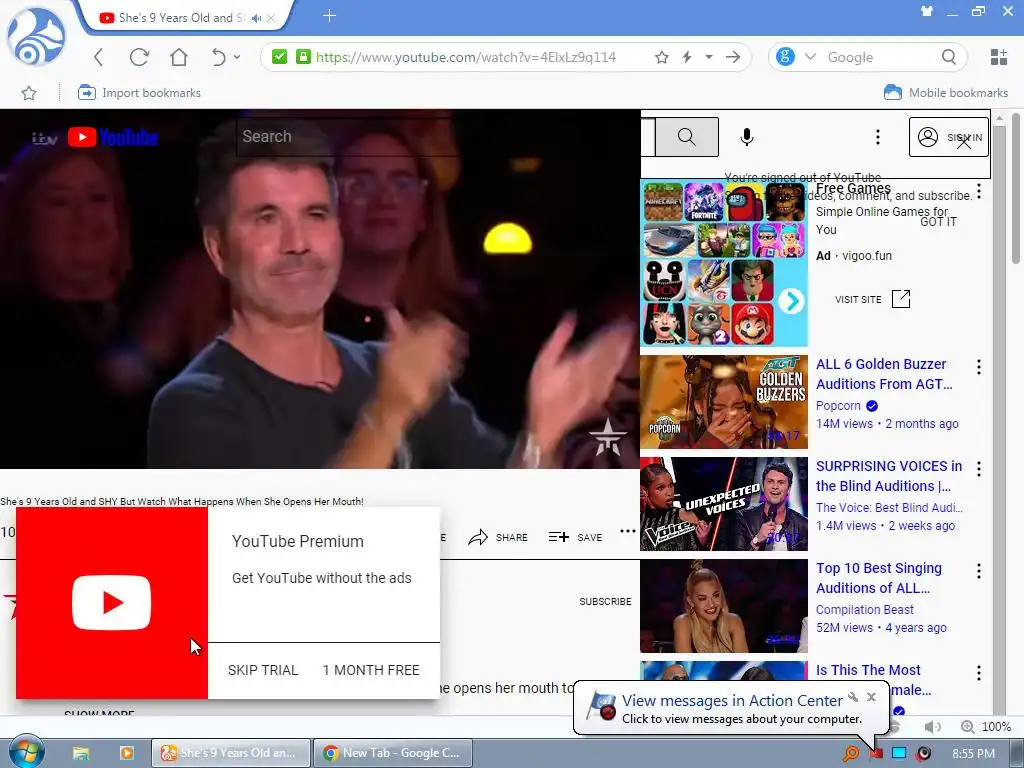Open SURPRISING VOICES in the Blind Auditions video

(x=889, y=476)
